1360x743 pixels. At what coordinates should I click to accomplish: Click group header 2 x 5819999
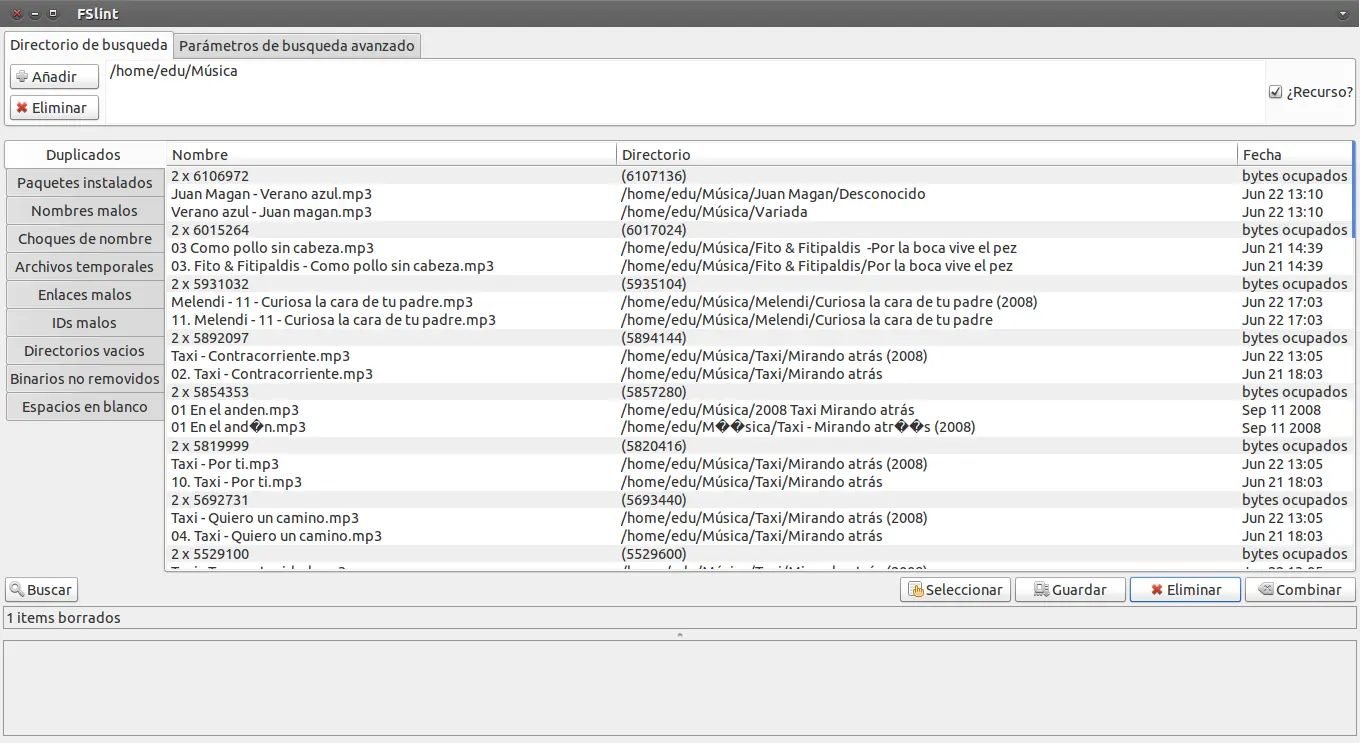[x=759, y=446]
